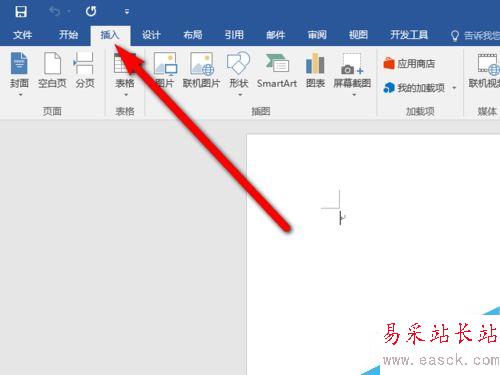Click the Tell Me lightbulb search box

(x=475, y=35)
